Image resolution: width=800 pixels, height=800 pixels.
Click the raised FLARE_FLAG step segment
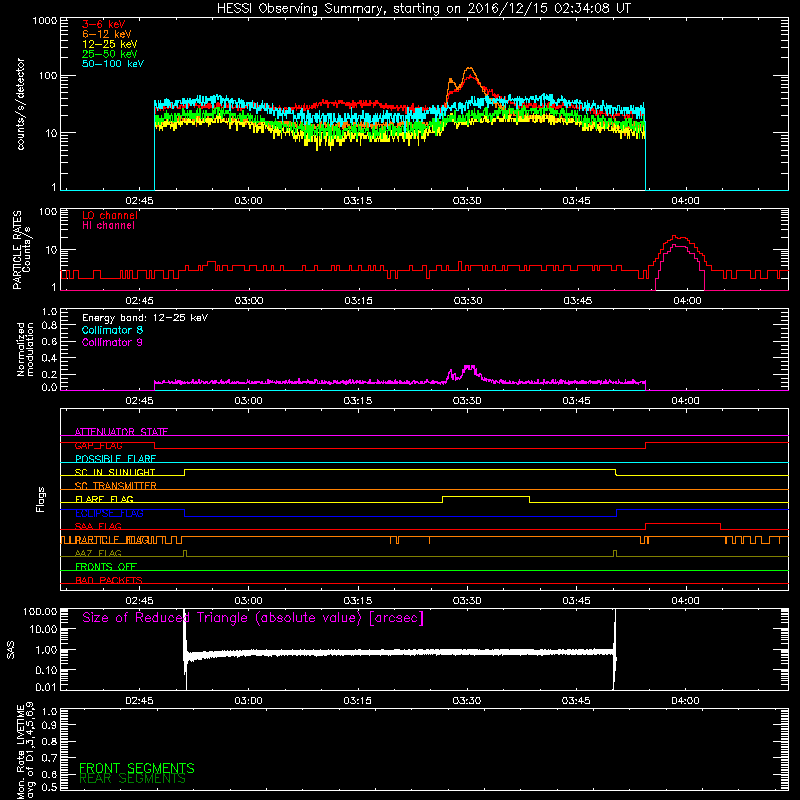486,496
